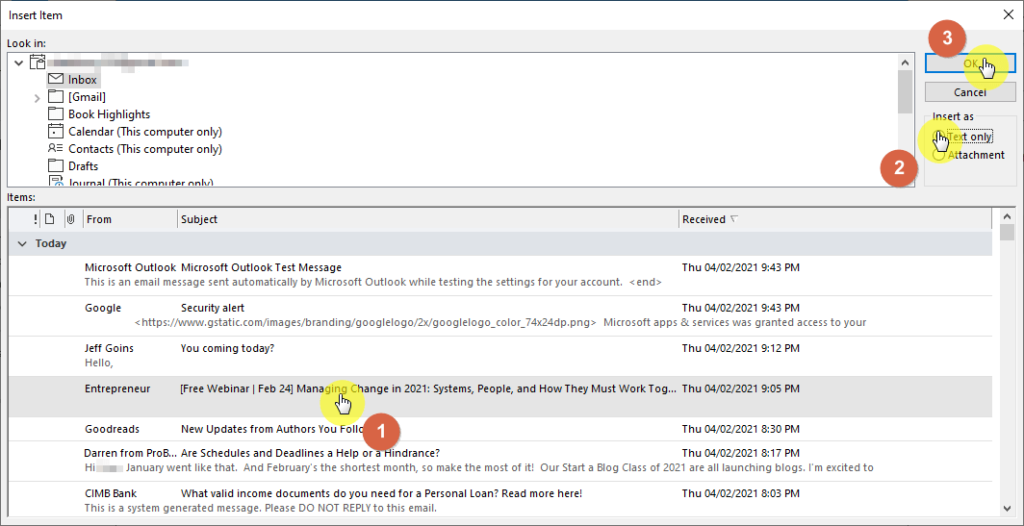Screen dimensions: 1024x526
Task: Click the Inbox envelope icon
Action: click(x=56, y=80)
